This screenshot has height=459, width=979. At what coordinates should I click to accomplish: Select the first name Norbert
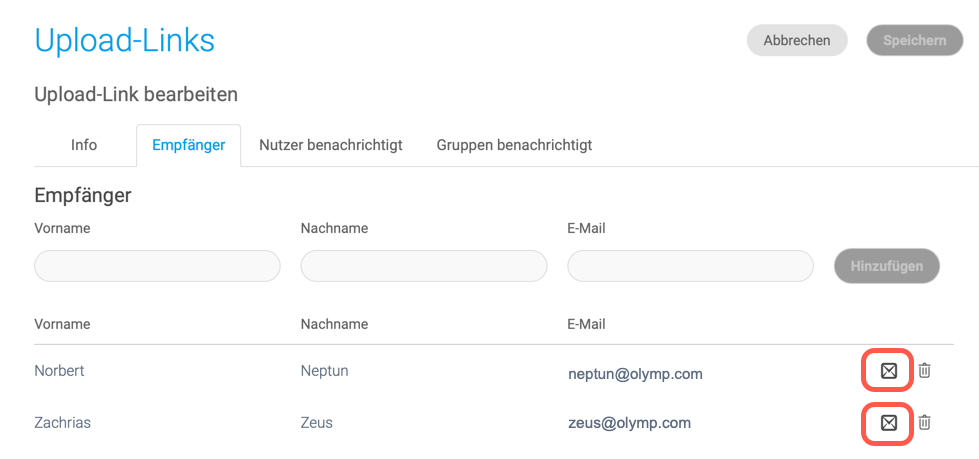pos(59,371)
